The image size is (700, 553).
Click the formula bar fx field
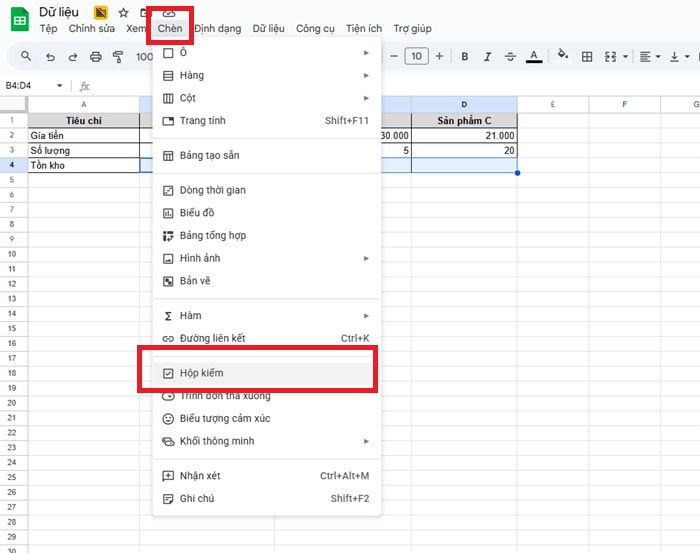coord(393,86)
